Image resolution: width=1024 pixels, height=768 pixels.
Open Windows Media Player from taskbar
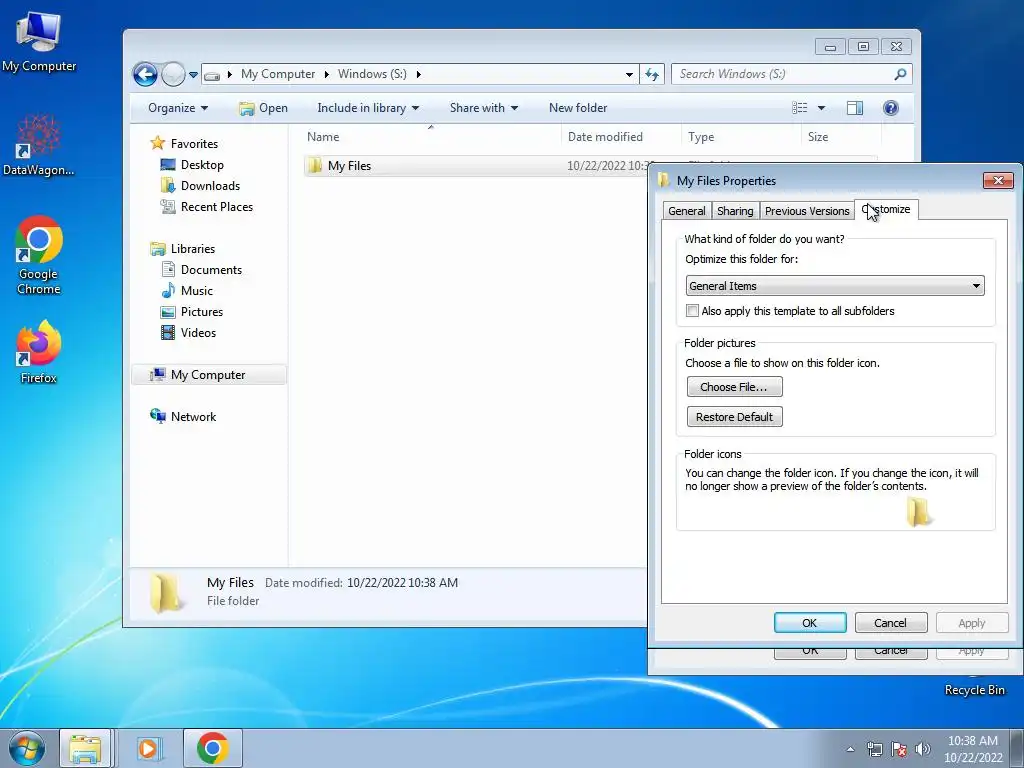(x=150, y=748)
